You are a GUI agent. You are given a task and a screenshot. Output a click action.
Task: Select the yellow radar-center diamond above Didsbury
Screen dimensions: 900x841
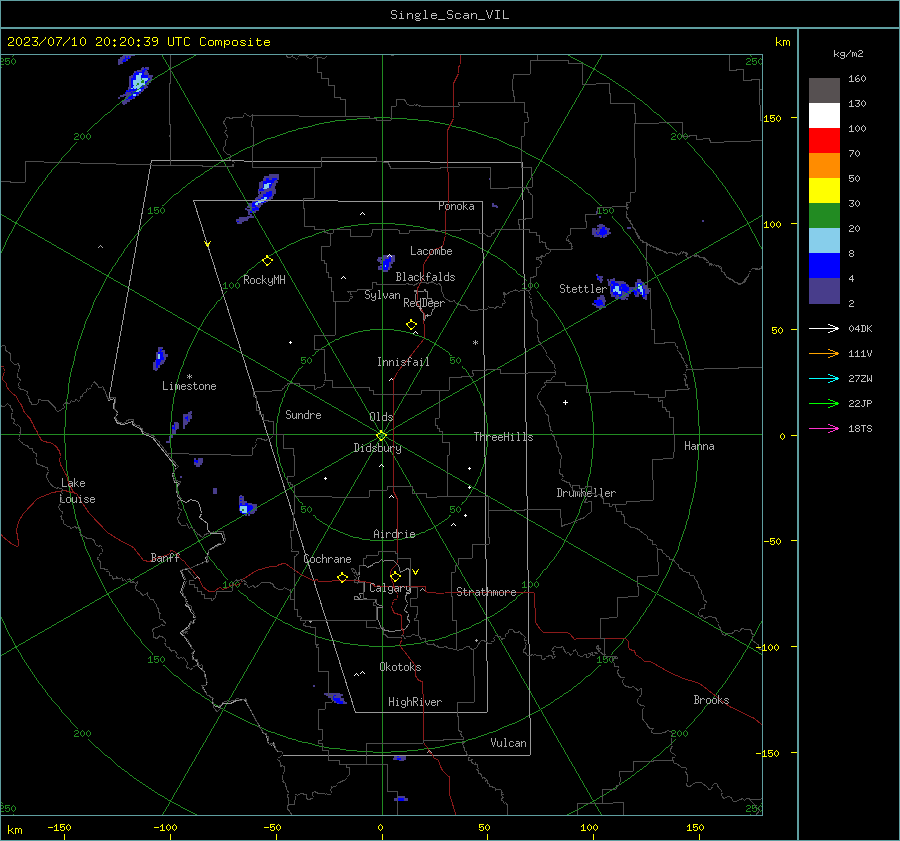(x=382, y=435)
